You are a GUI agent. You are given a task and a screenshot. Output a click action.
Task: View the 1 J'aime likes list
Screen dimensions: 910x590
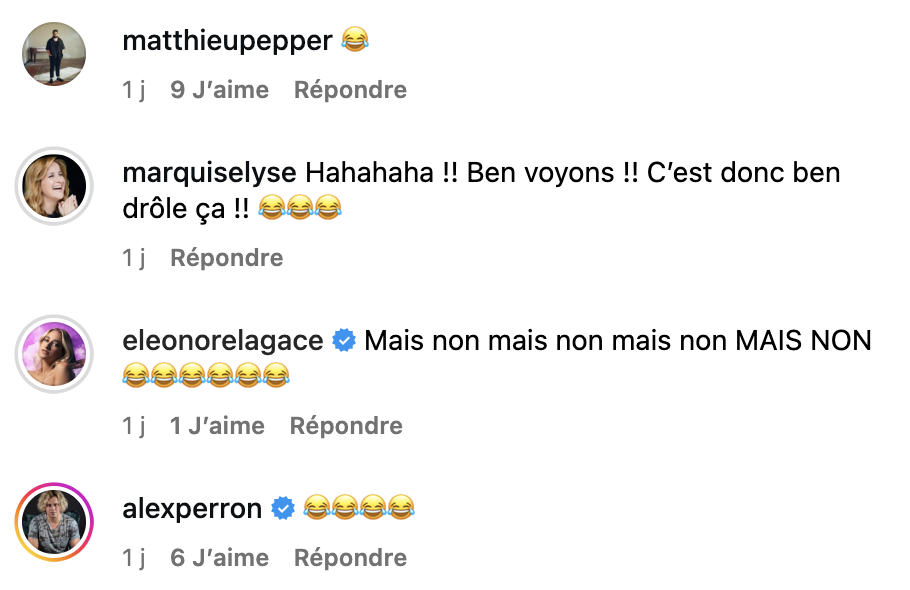[x=217, y=426]
